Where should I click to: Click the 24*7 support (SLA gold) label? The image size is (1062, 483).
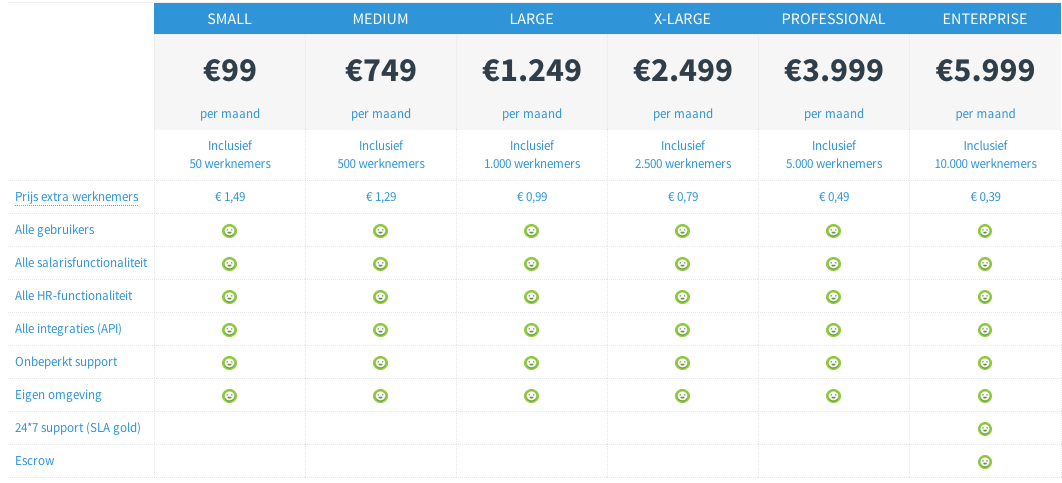click(x=78, y=428)
